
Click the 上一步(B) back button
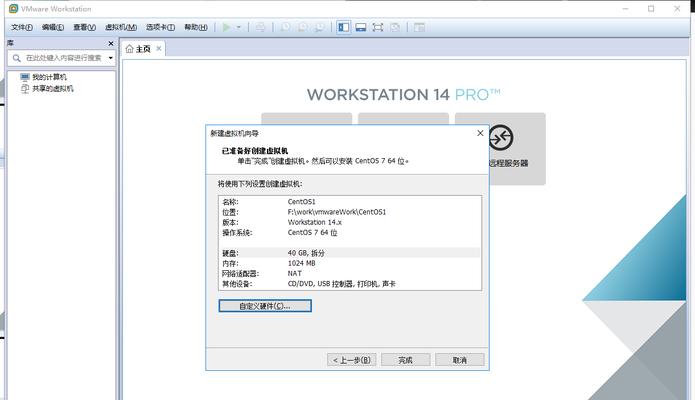tap(352, 360)
